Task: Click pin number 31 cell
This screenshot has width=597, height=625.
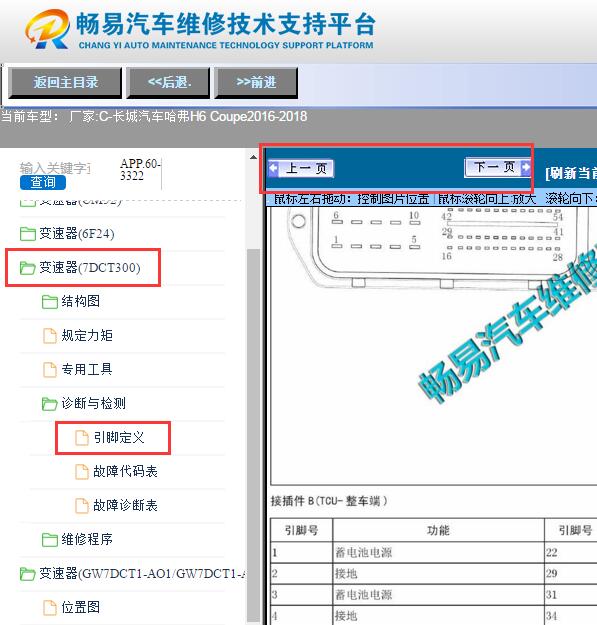Action: point(571,595)
